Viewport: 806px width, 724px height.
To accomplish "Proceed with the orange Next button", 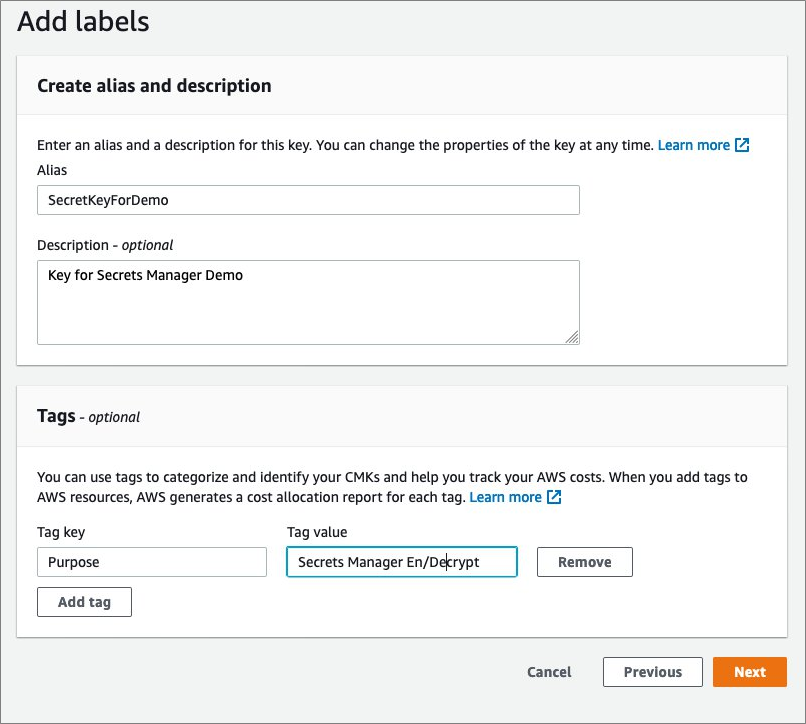I will tap(750, 672).
